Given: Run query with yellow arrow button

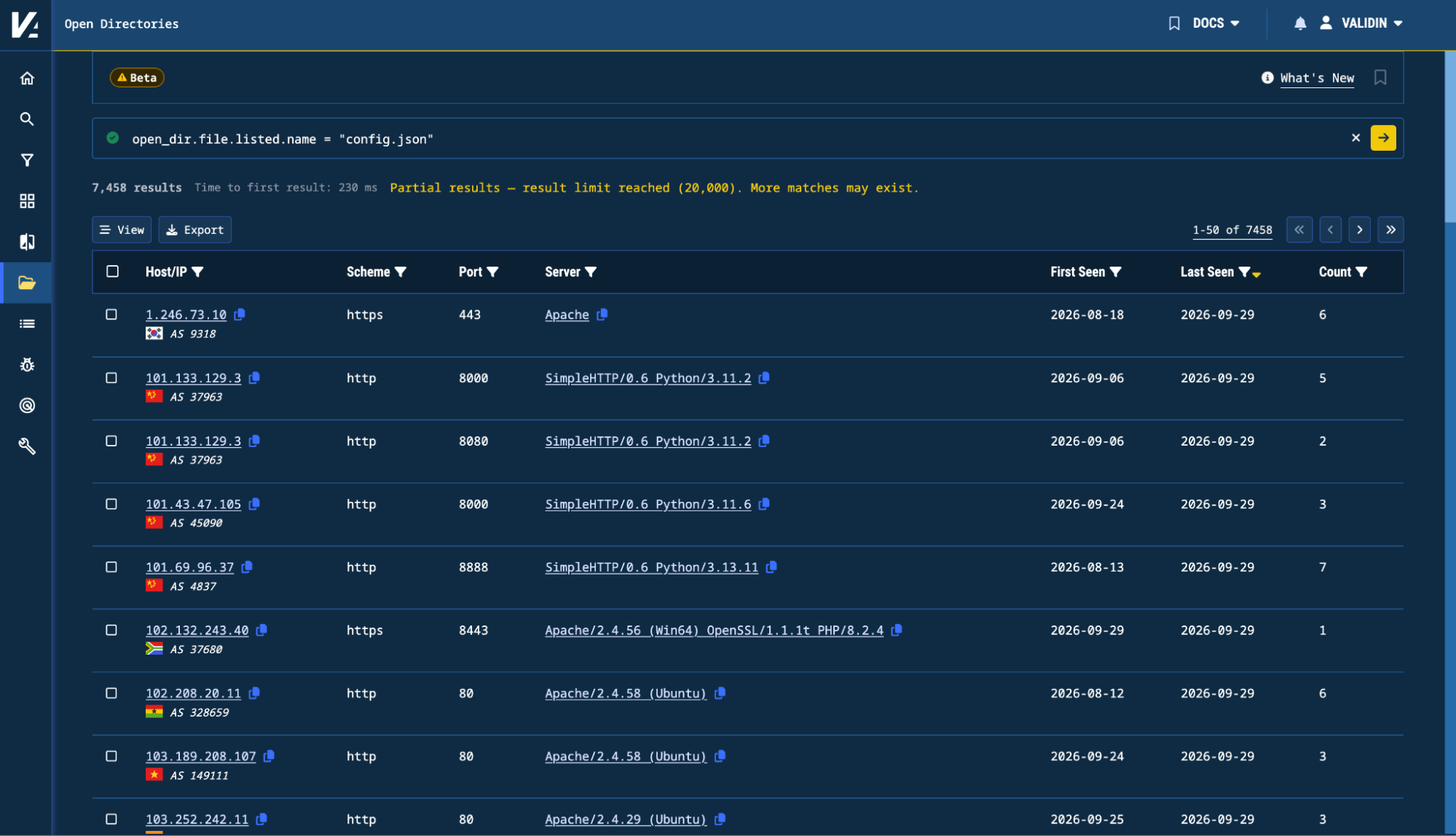Looking at the screenshot, I should tap(1383, 138).
